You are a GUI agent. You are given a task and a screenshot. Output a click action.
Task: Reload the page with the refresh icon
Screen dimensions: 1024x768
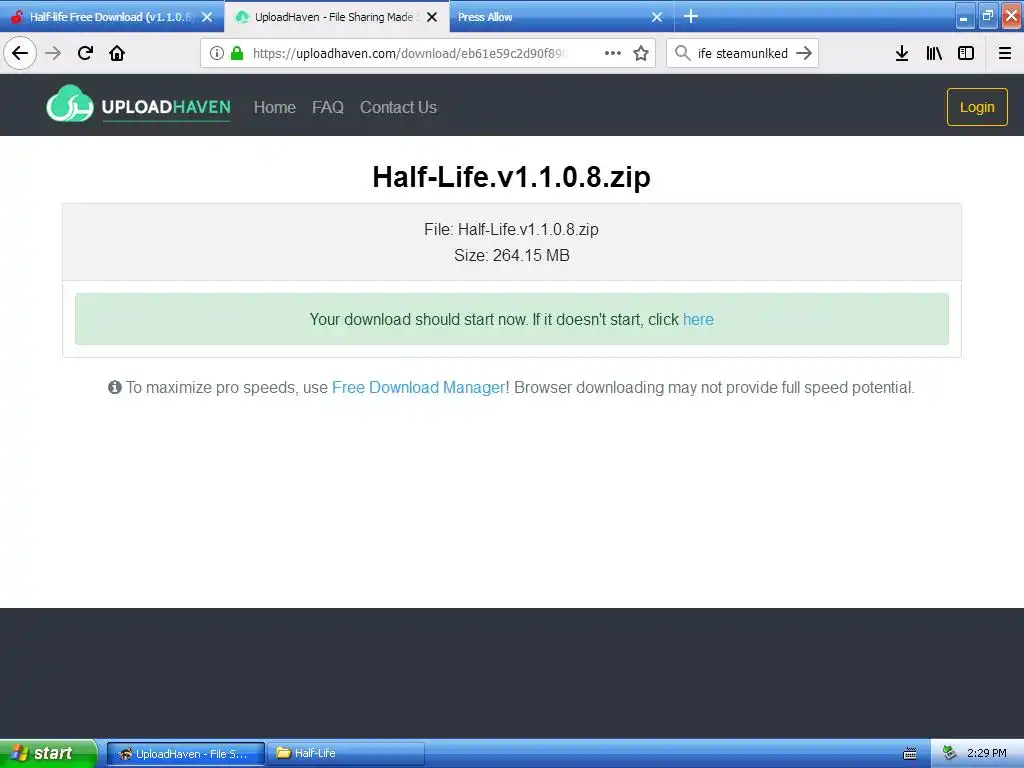coord(85,53)
